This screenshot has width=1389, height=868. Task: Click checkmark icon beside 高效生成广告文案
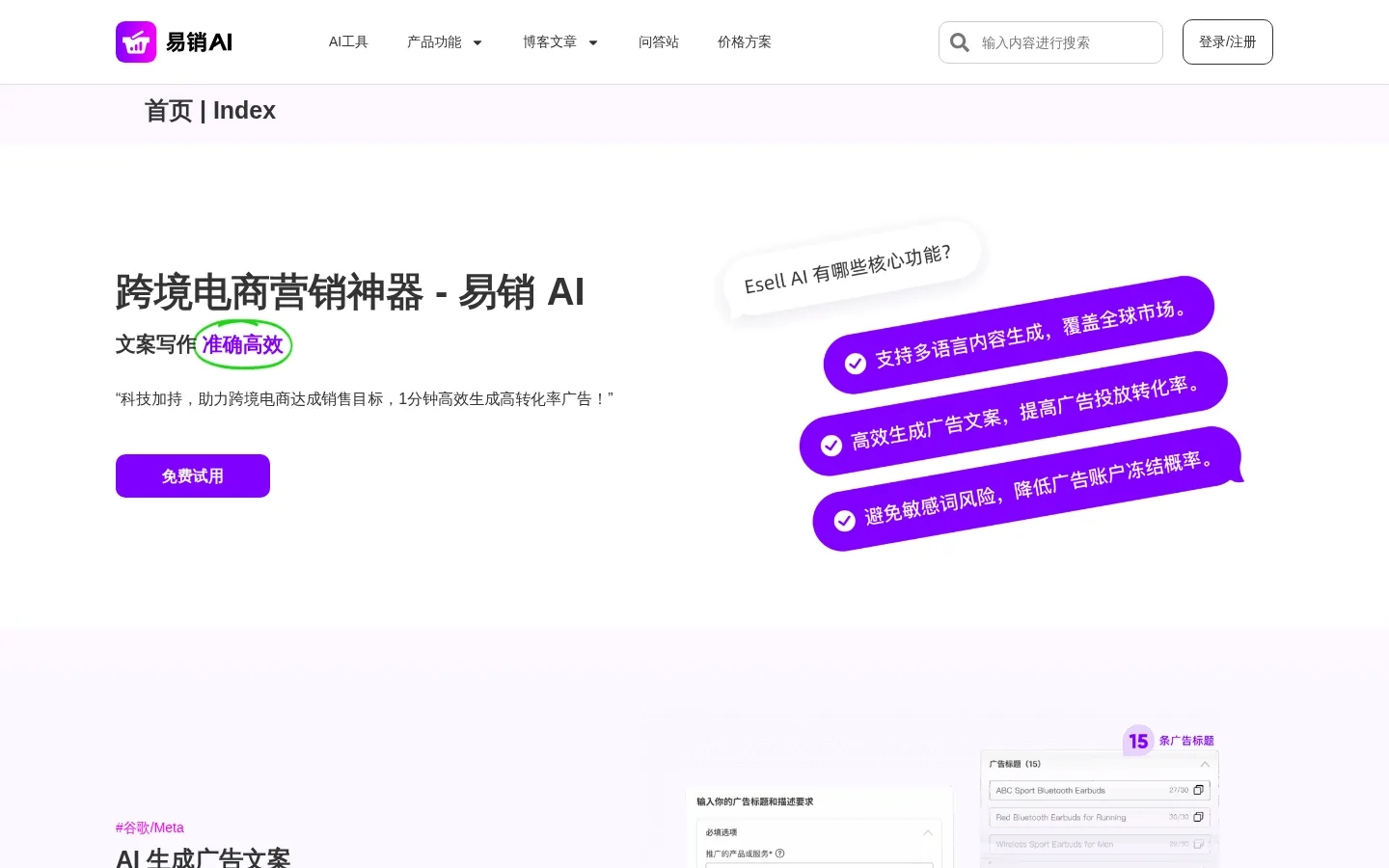click(831, 445)
